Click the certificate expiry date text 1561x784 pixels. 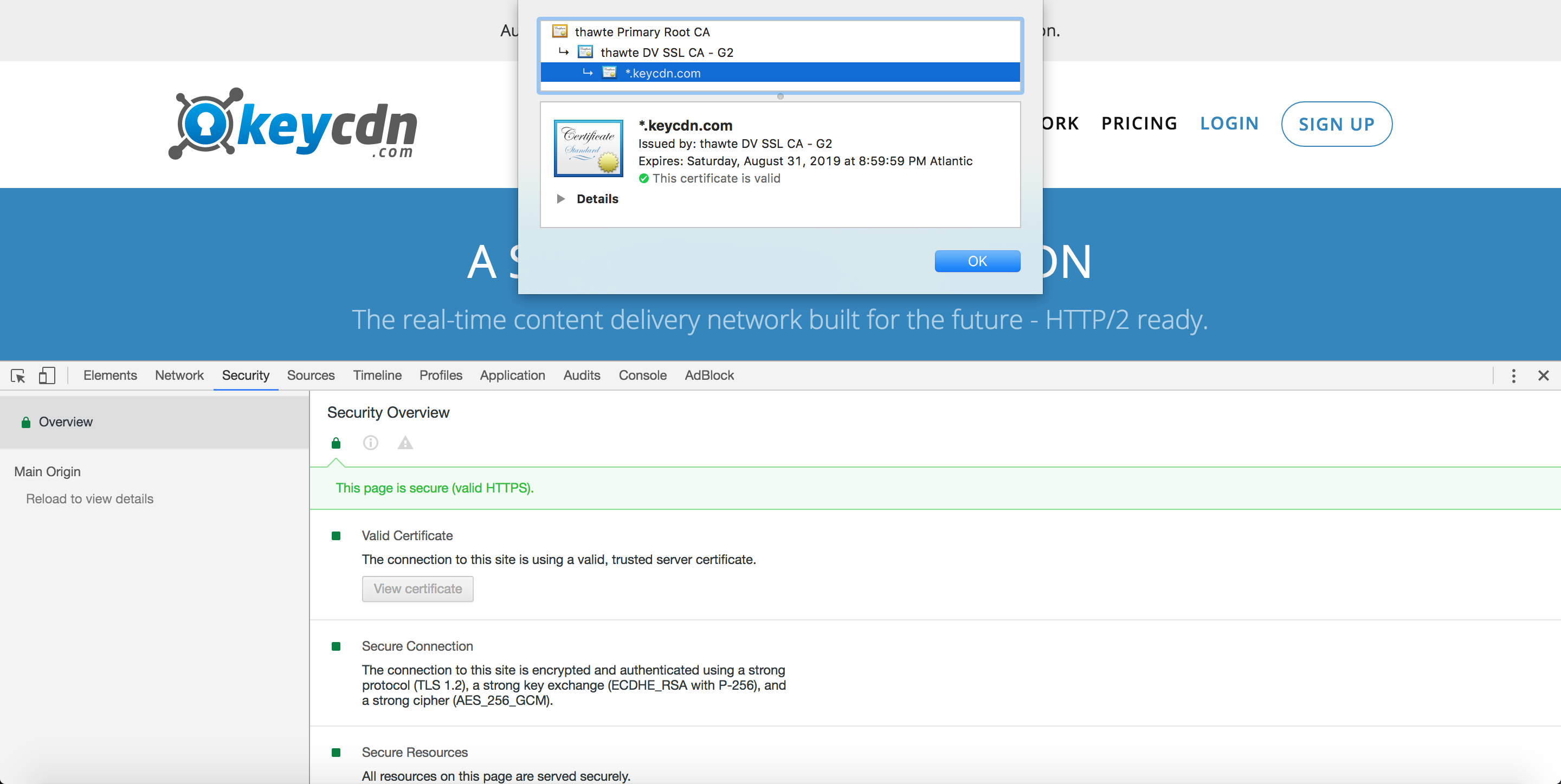(x=805, y=161)
